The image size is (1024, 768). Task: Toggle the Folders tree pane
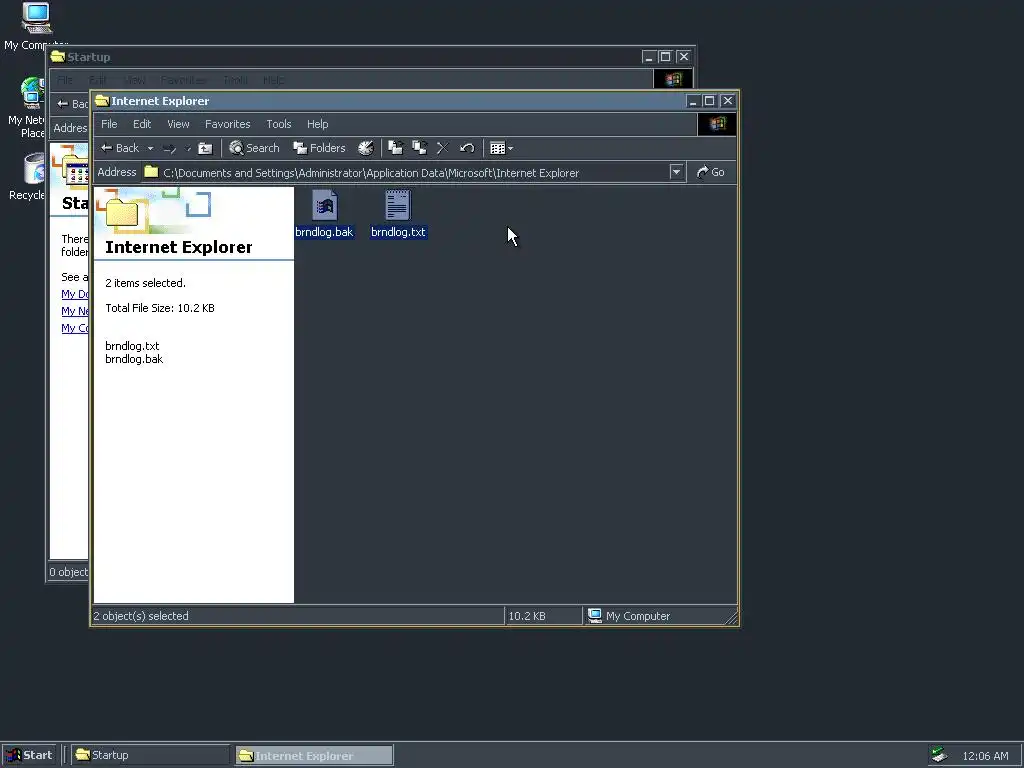point(319,148)
